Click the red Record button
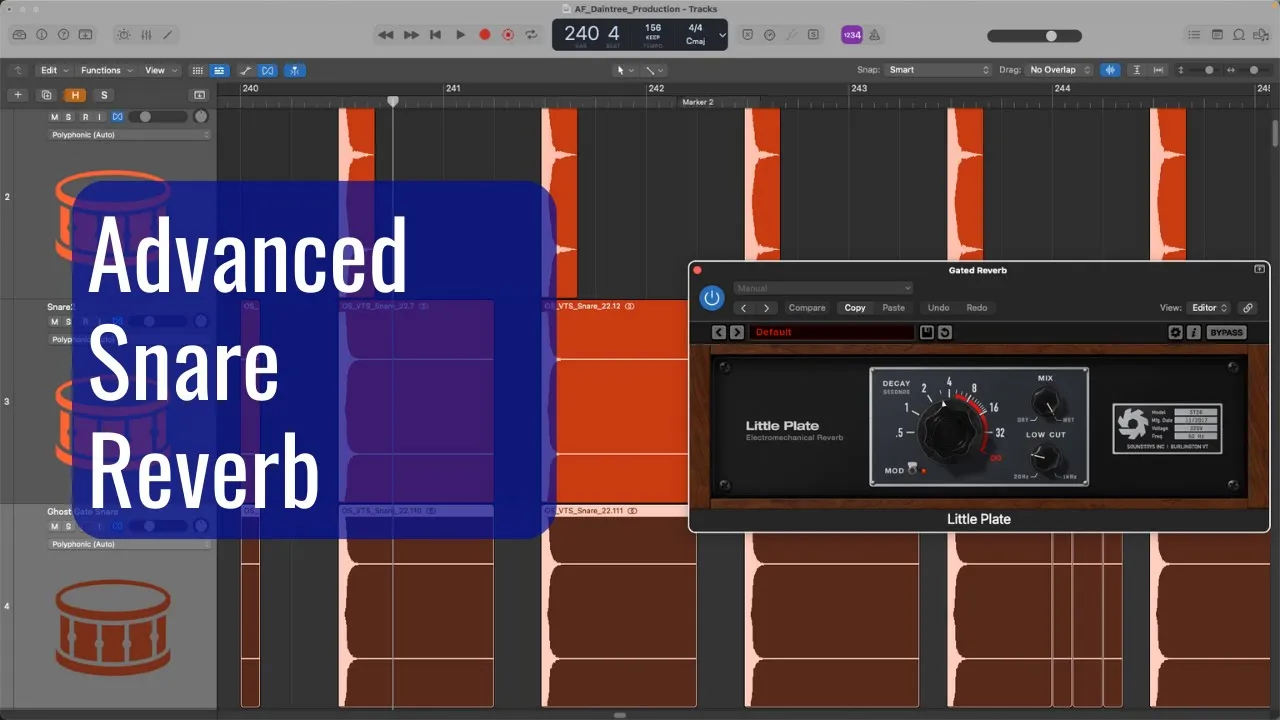This screenshot has width=1280, height=720. 485,34
